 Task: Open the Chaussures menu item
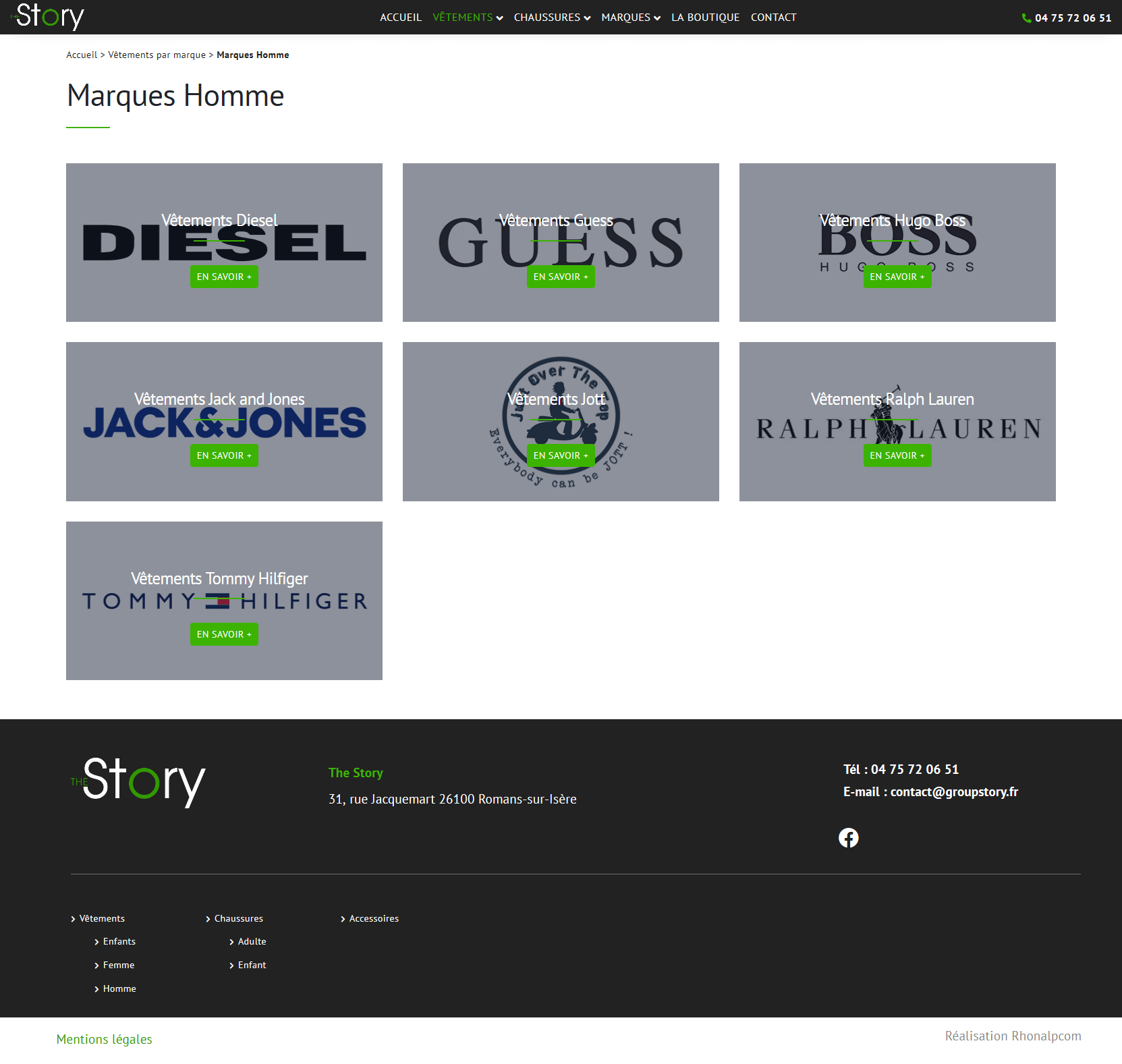coord(547,18)
